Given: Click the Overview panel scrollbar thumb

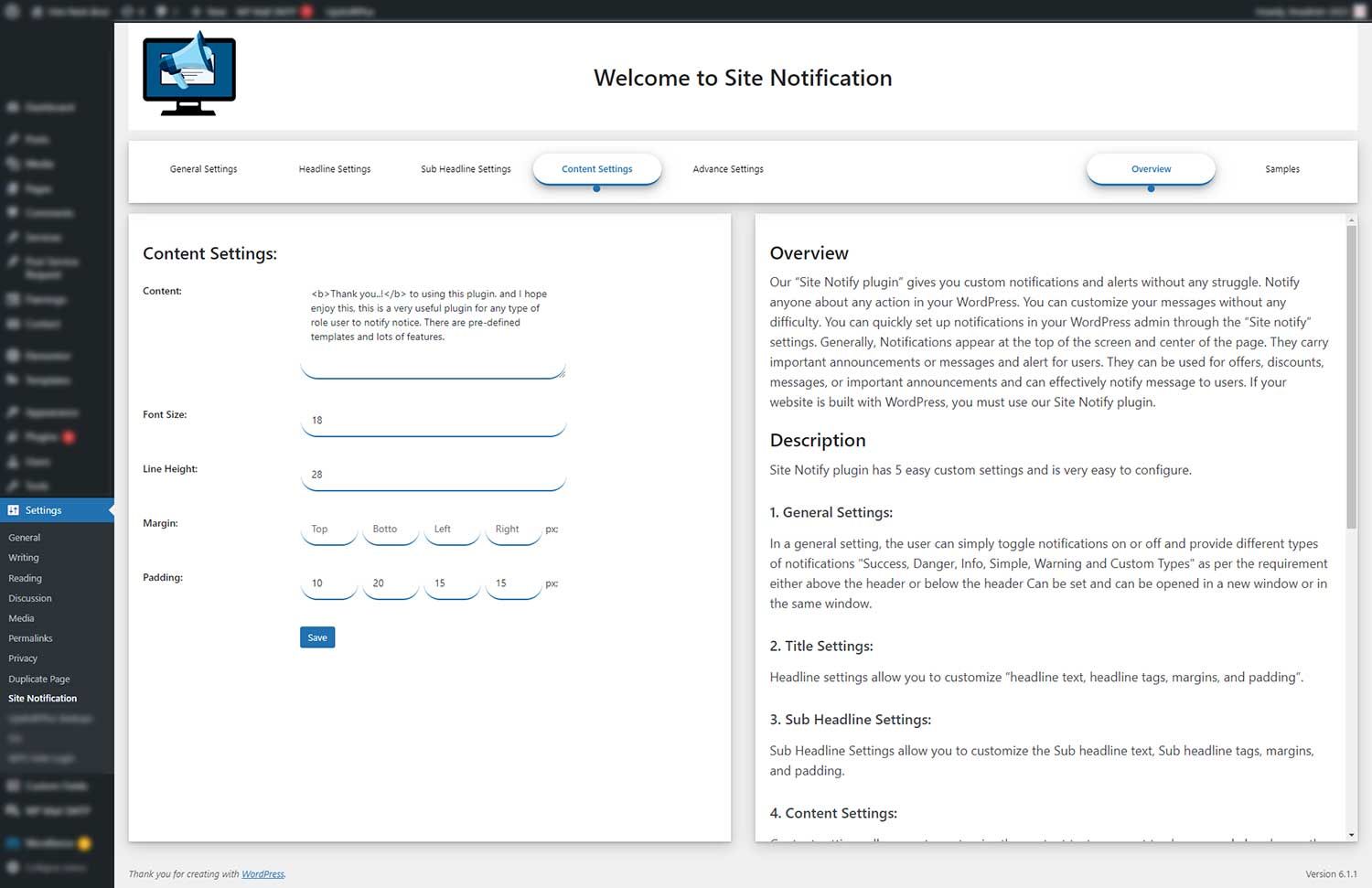Looking at the screenshot, I should pyautogui.click(x=1351, y=375).
